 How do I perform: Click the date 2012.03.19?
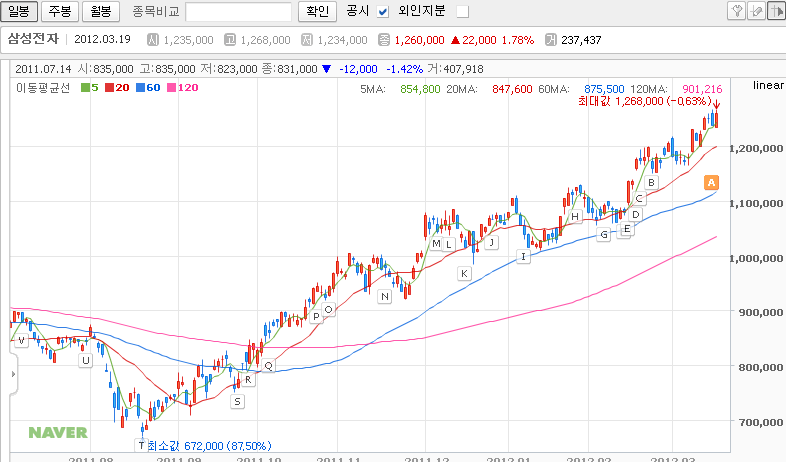(x=102, y=40)
